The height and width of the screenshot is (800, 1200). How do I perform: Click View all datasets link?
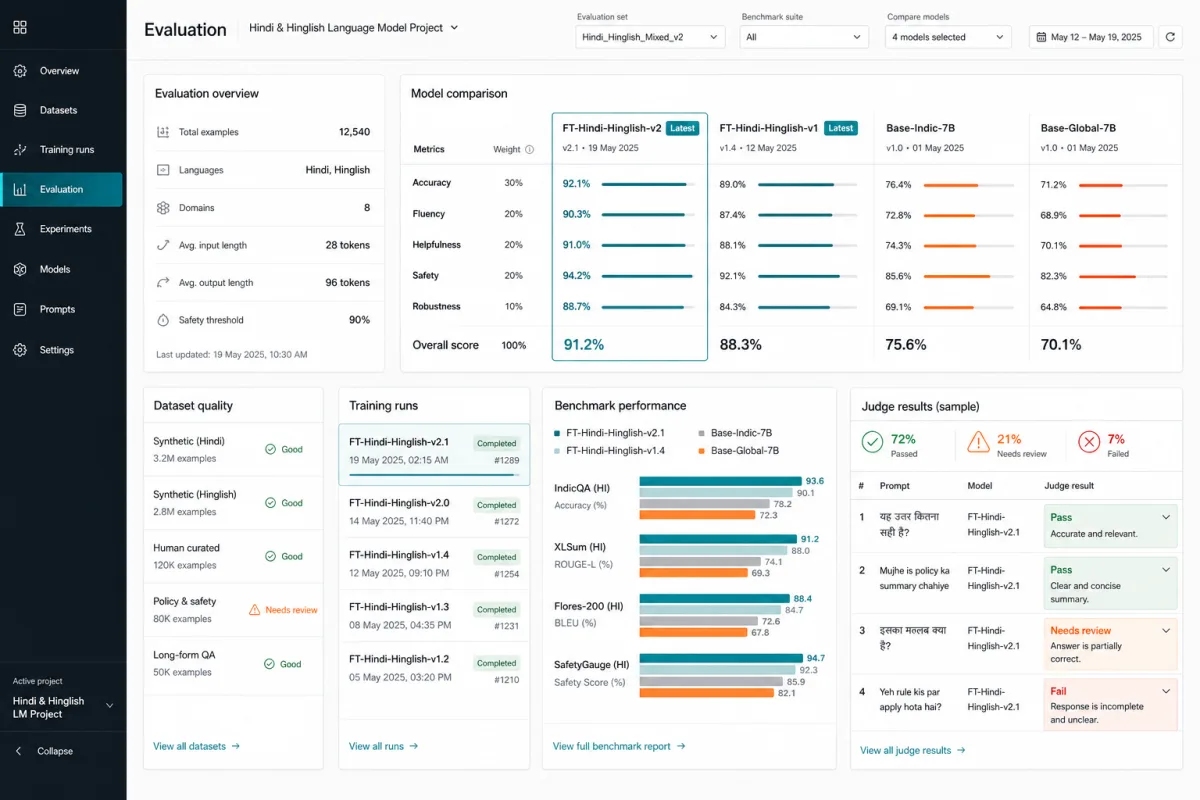196,746
